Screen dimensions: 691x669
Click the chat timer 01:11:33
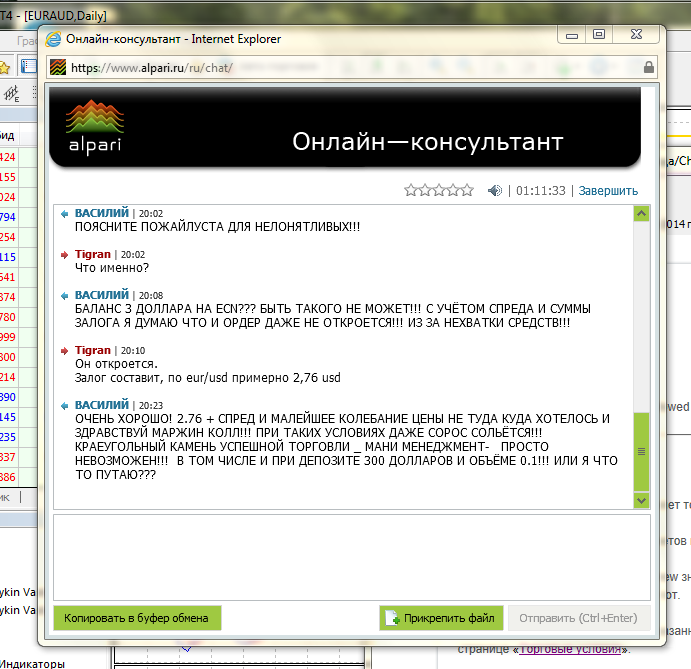pyautogui.click(x=541, y=191)
